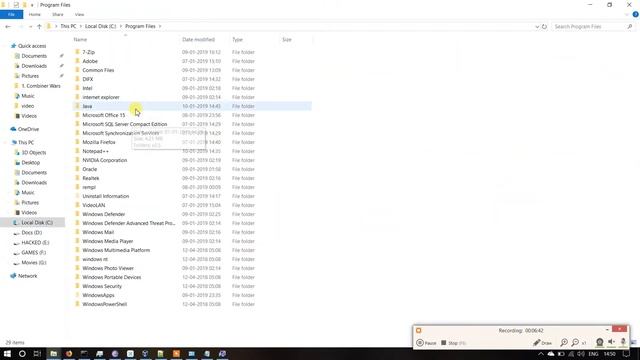Open the Help question mark icon

(x=635, y=14)
